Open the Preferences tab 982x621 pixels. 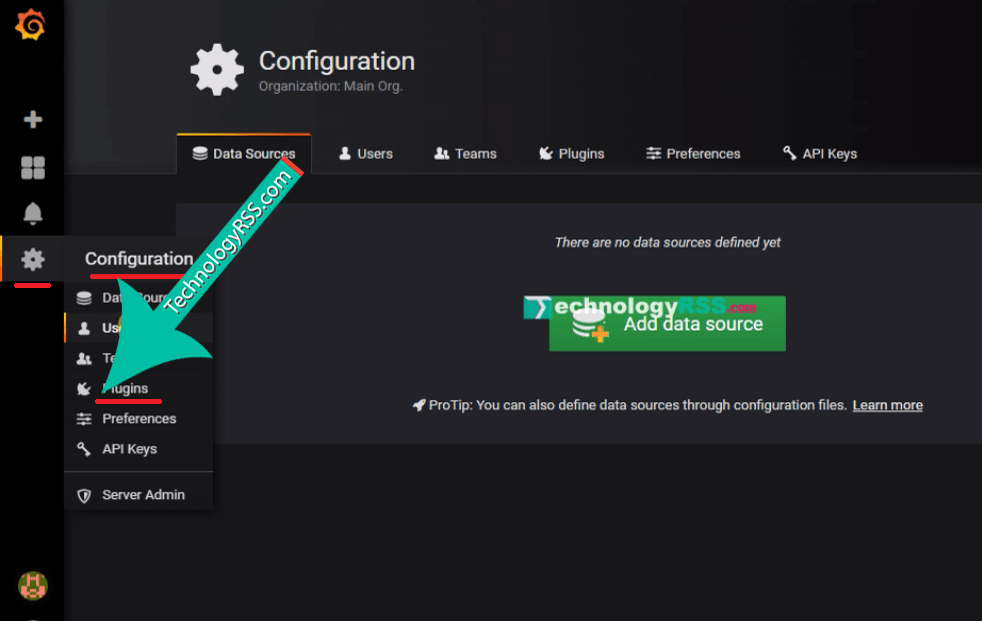[x=693, y=154]
